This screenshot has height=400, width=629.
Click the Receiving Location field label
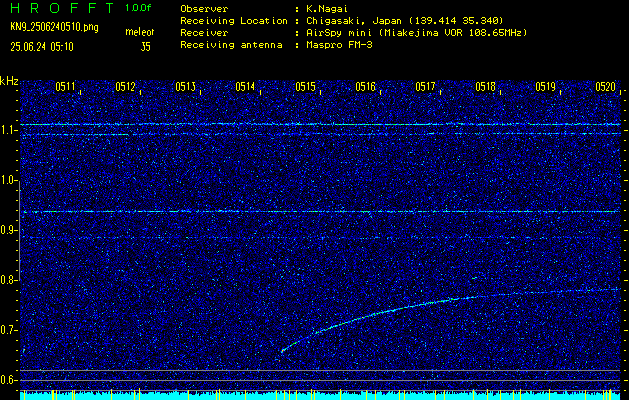tap(234, 20)
